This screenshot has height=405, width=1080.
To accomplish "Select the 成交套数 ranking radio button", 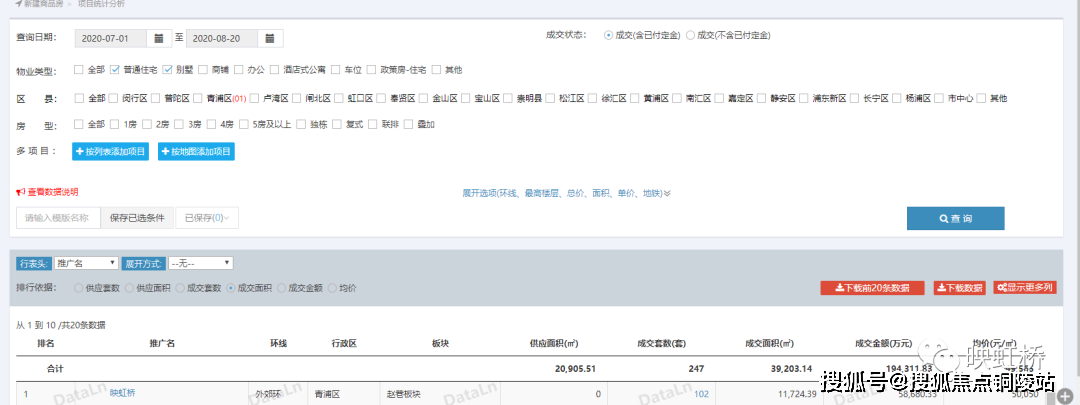I will tap(181, 288).
